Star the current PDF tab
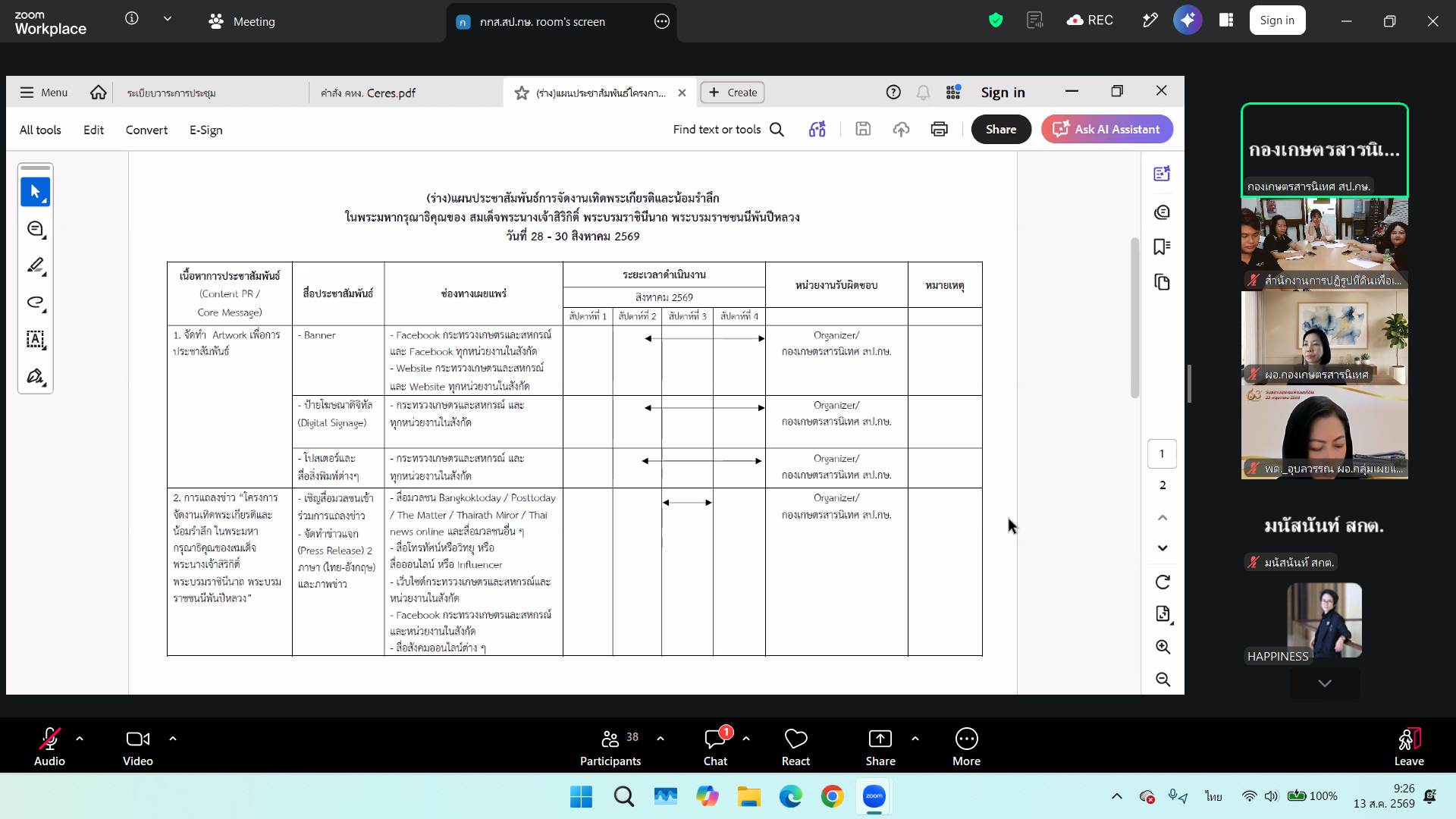This screenshot has width=1456, height=819. coord(522,93)
